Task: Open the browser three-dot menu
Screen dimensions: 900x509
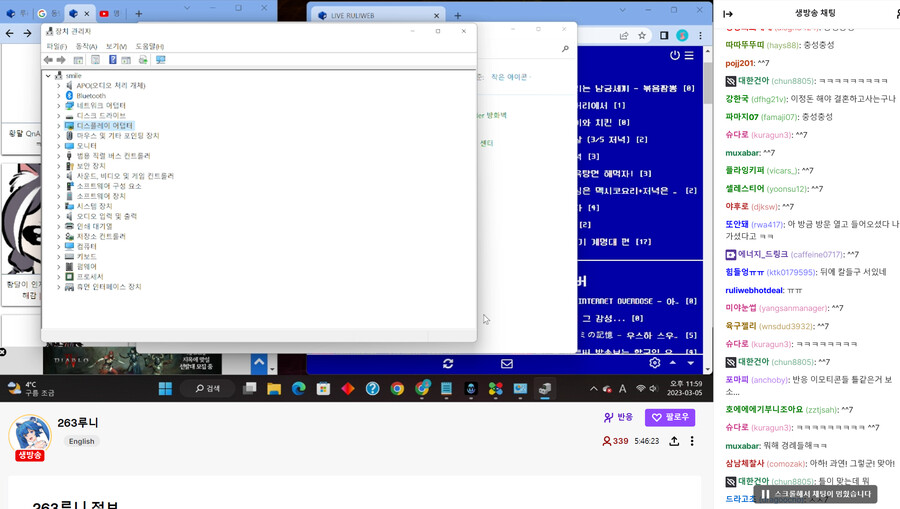Action: point(700,36)
